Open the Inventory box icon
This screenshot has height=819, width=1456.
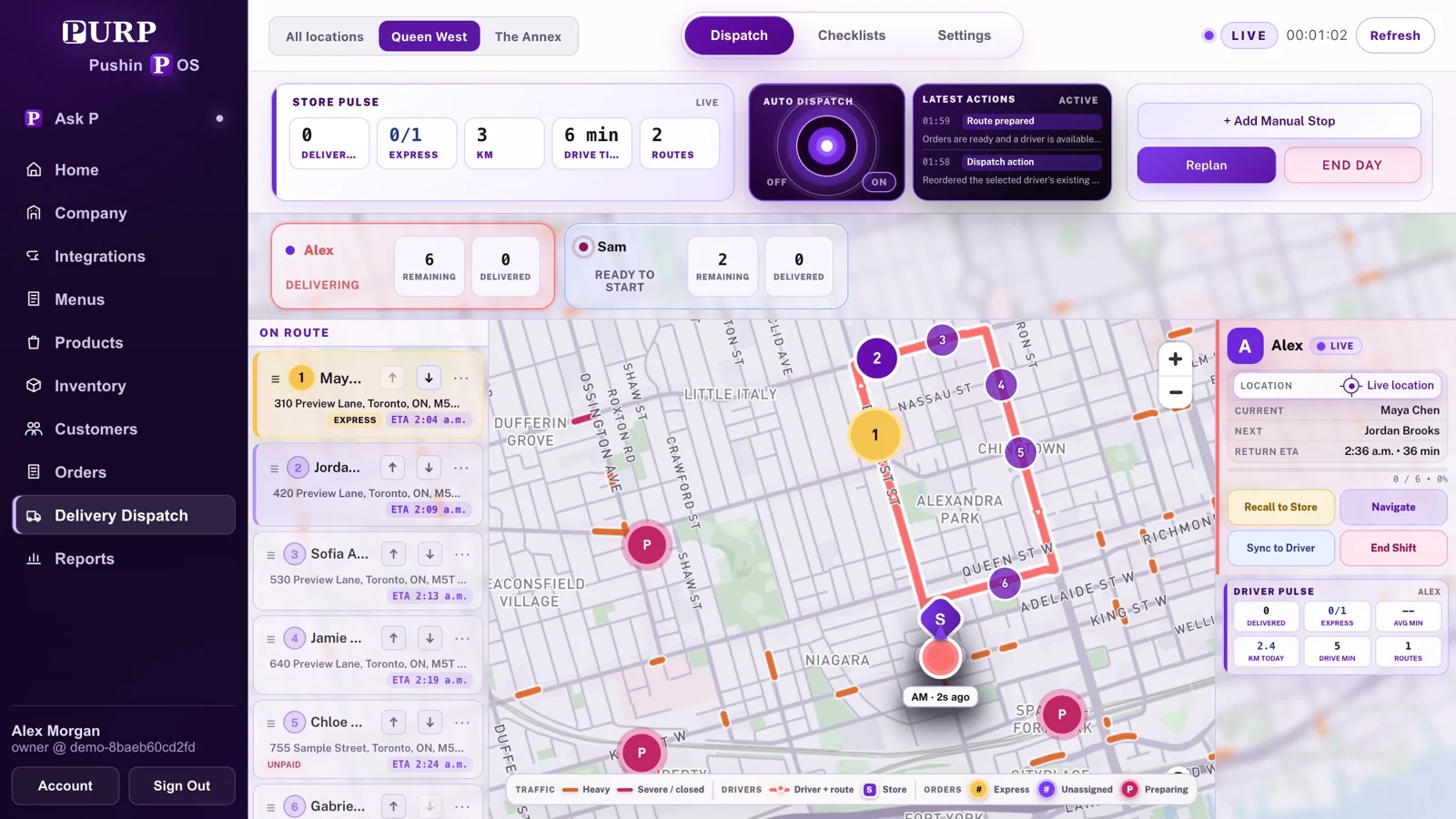click(34, 385)
